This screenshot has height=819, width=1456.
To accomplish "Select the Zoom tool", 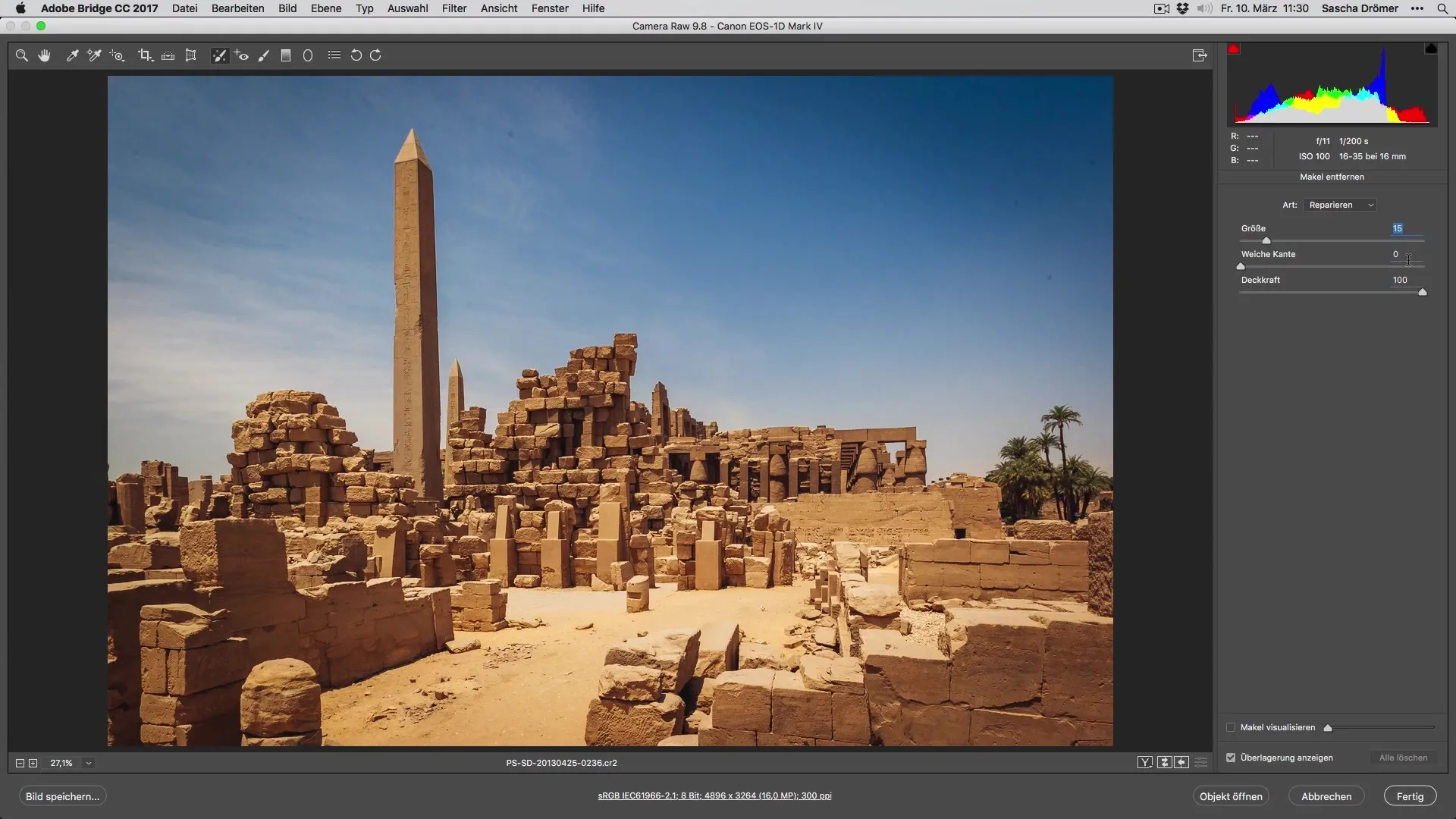I will coord(22,55).
